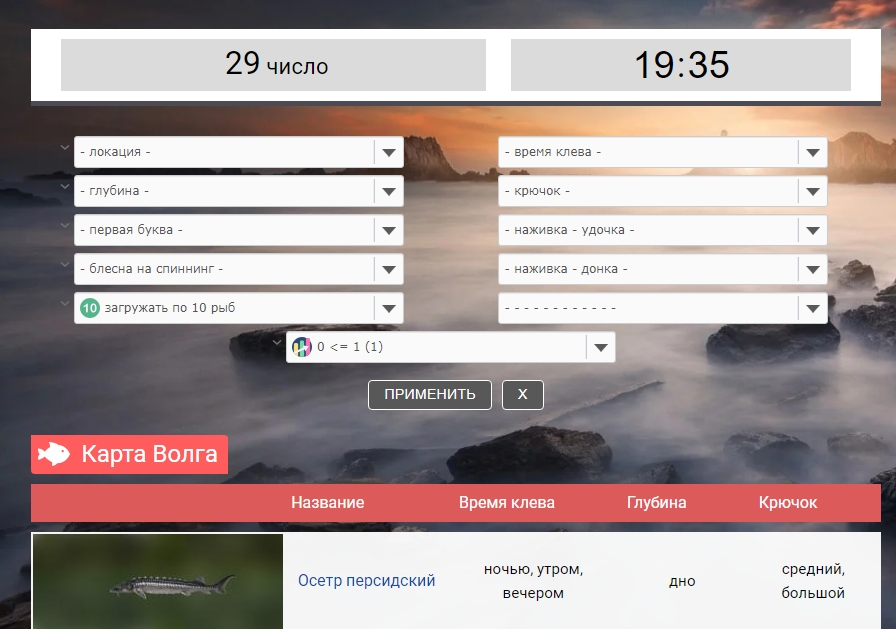Open the время клева dropdown
Viewport: 896px width, 629px height.
point(662,152)
